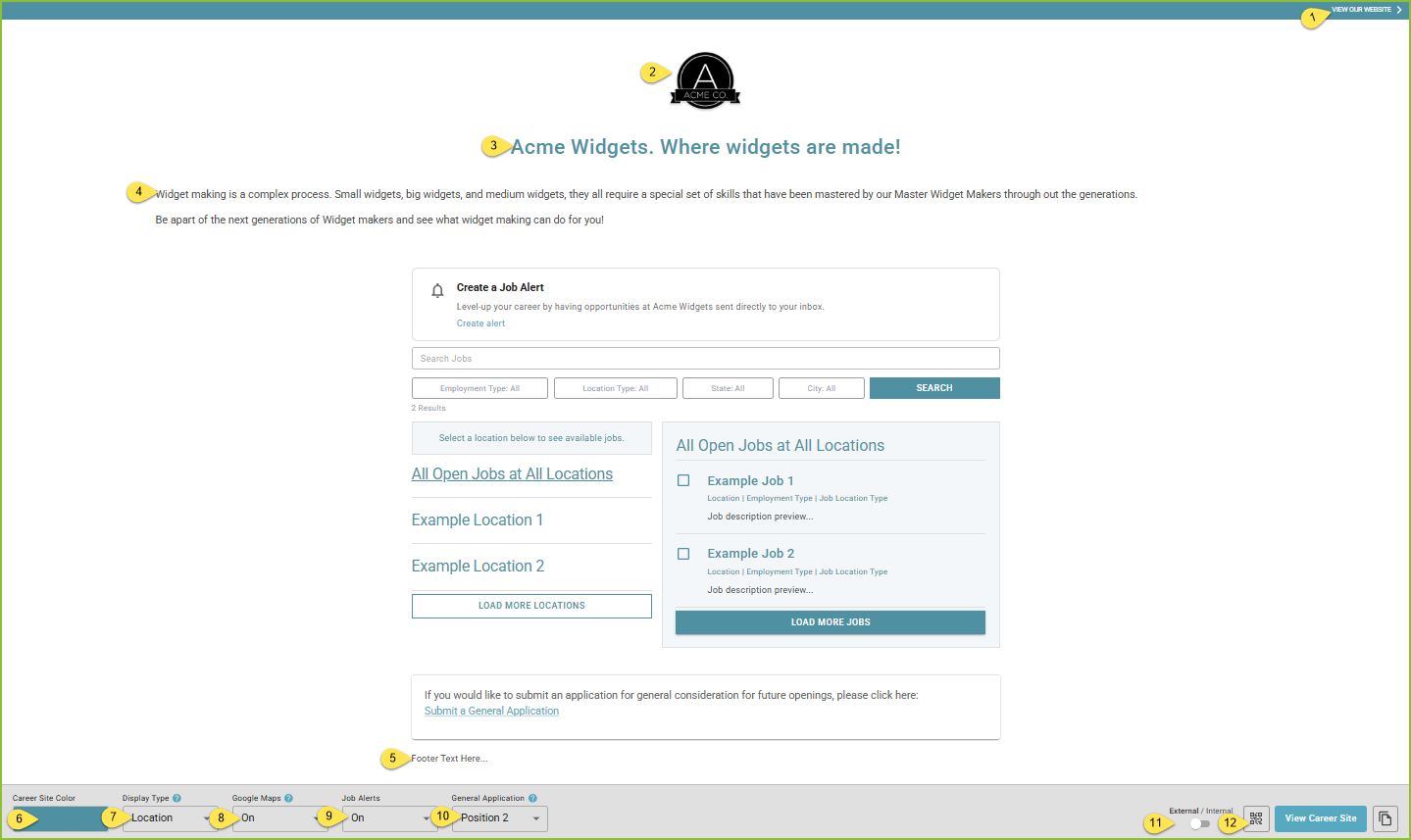
Task: Open the Job Alerts dropdown
Action: [x=390, y=818]
